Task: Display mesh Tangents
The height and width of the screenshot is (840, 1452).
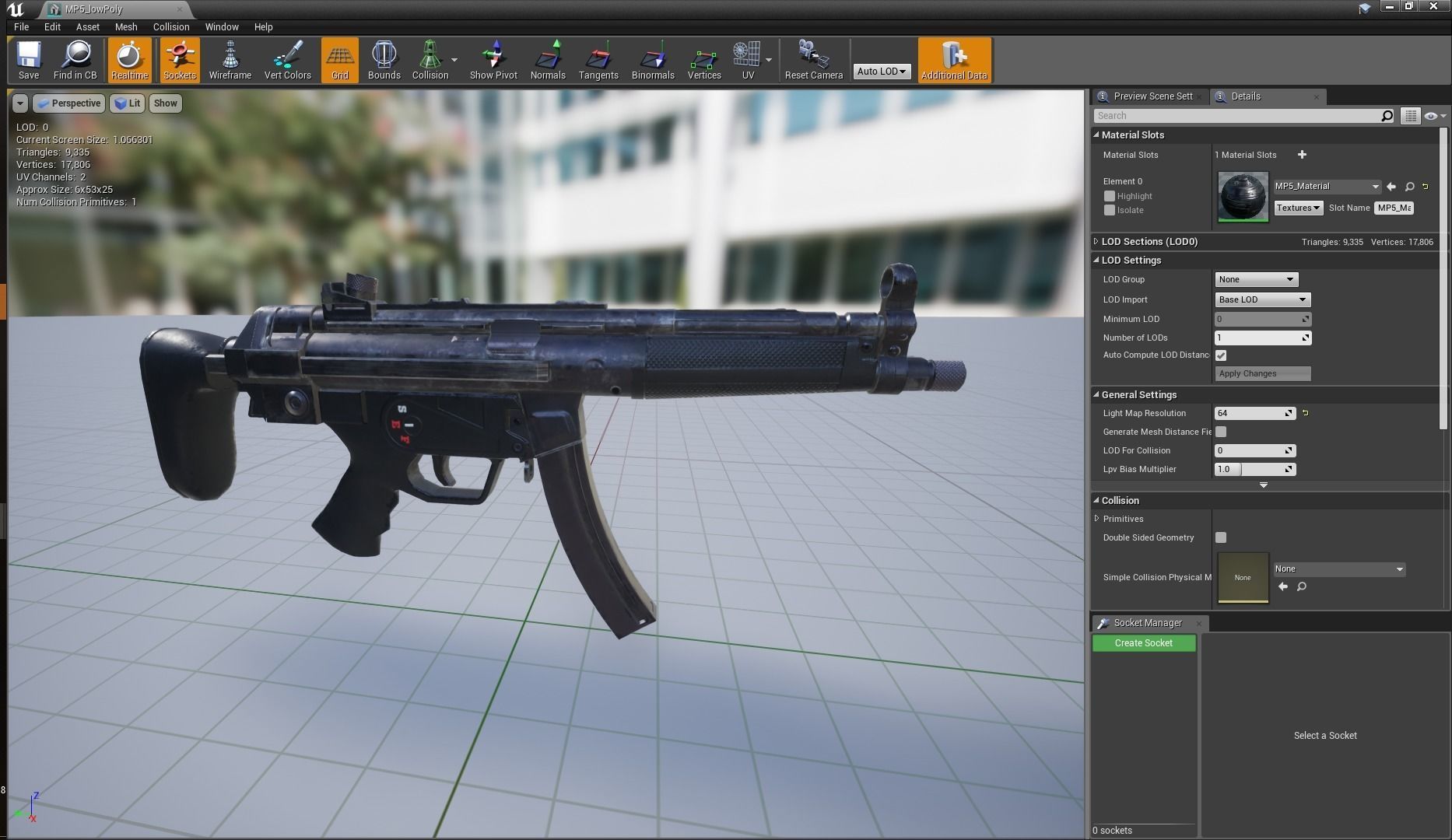Action: [598, 60]
